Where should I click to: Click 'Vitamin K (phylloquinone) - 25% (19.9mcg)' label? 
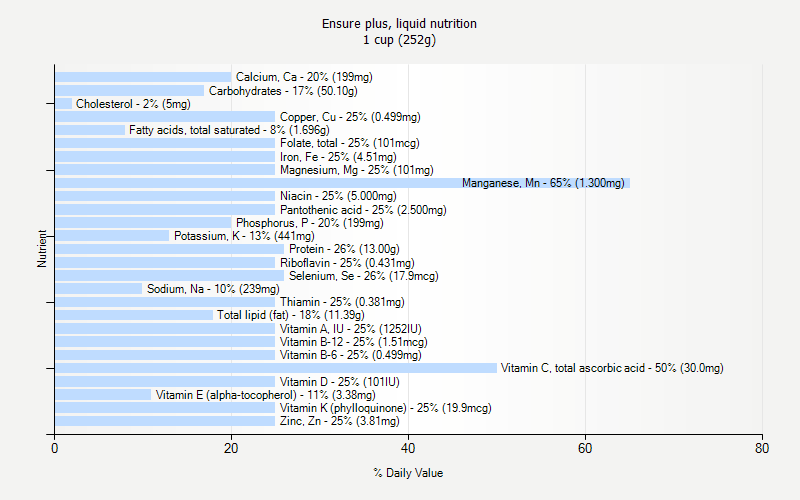coord(385,408)
